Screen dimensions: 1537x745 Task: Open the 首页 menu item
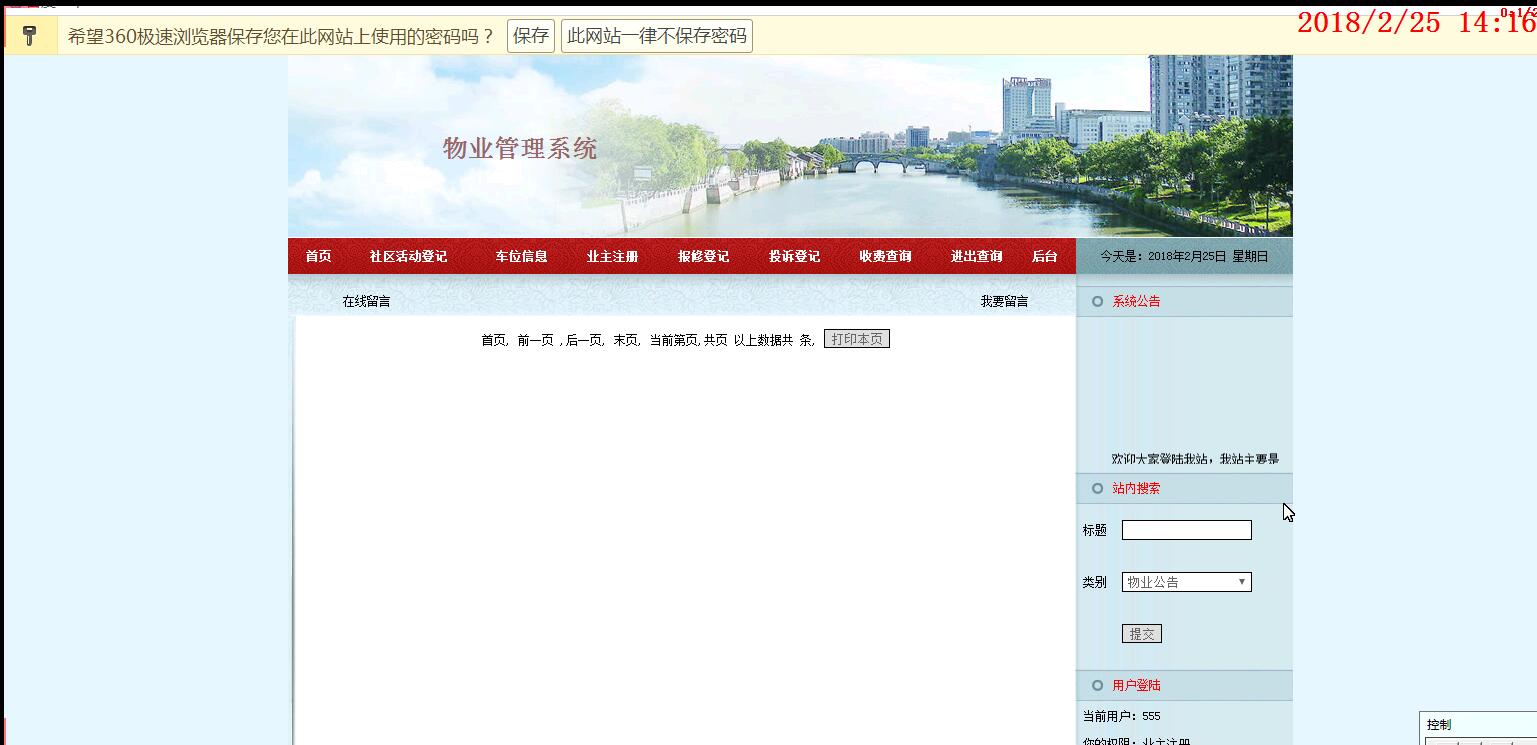click(318, 256)
